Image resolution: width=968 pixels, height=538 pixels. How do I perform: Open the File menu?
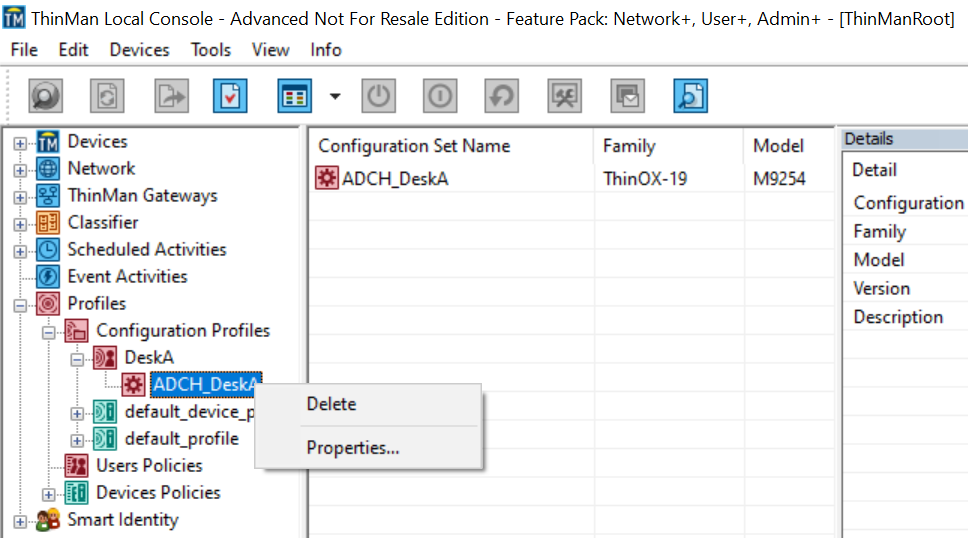(24, 49)
